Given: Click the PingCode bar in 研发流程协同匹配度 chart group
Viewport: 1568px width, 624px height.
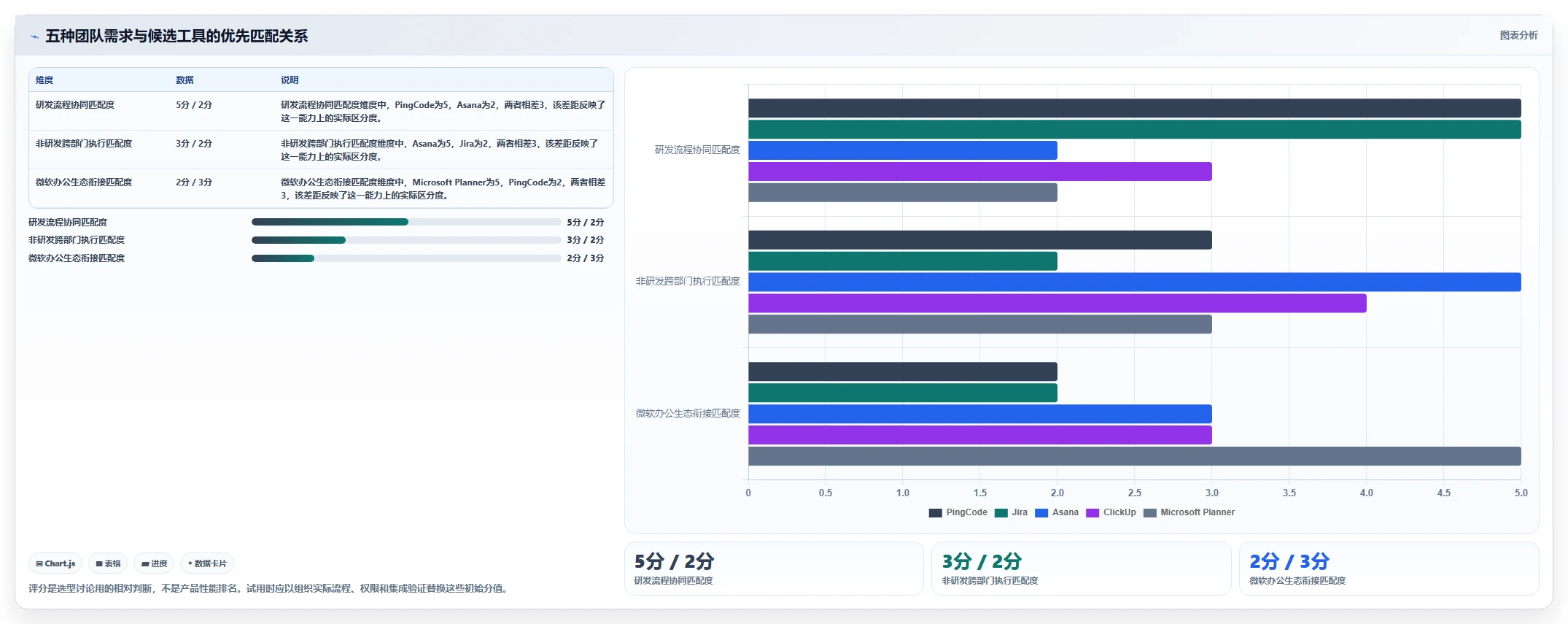Looking at the screenshot, I should click(1135, 108).
